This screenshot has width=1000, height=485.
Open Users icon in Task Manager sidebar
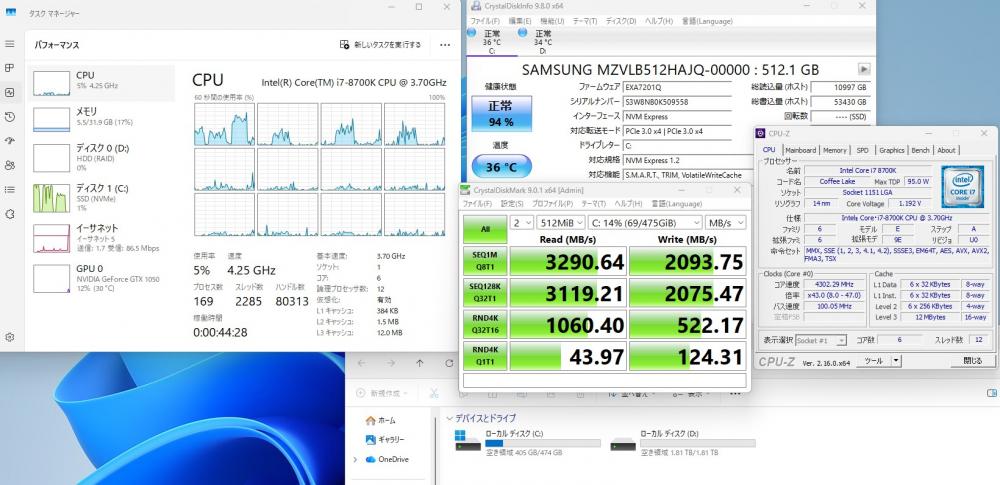[x=10, y=165]
